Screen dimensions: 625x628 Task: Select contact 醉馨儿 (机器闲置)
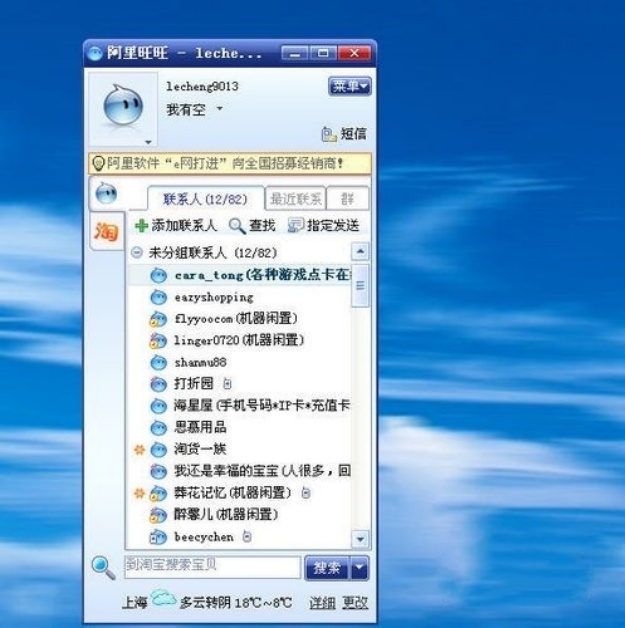(239, 515)
